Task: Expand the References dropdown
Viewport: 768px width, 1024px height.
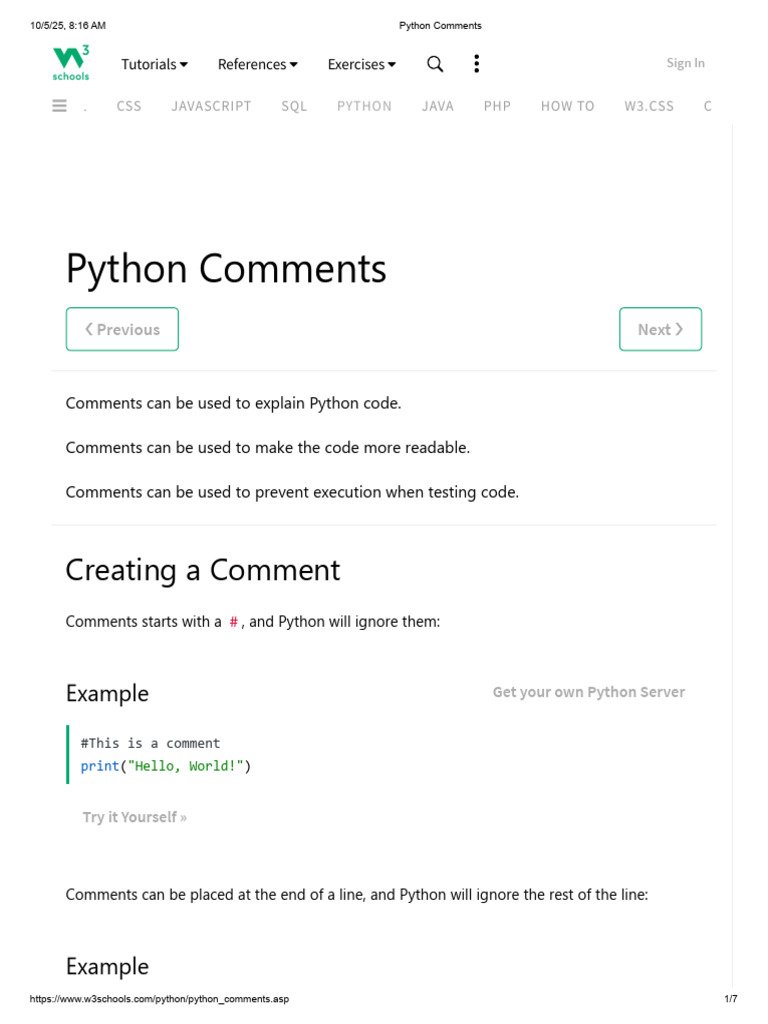Action: point(257,64)
